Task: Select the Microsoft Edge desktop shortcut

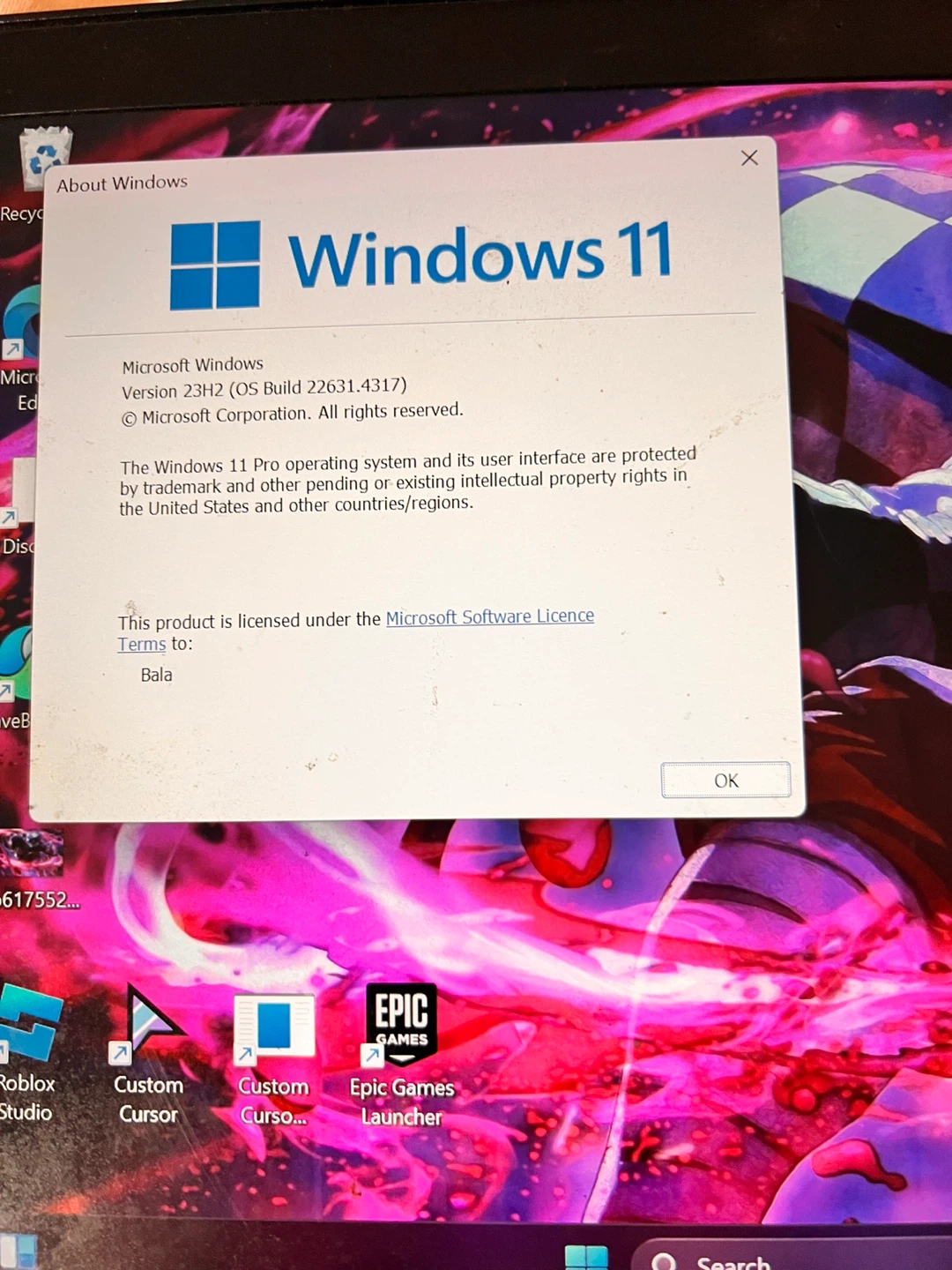Action: pos(19,349)
